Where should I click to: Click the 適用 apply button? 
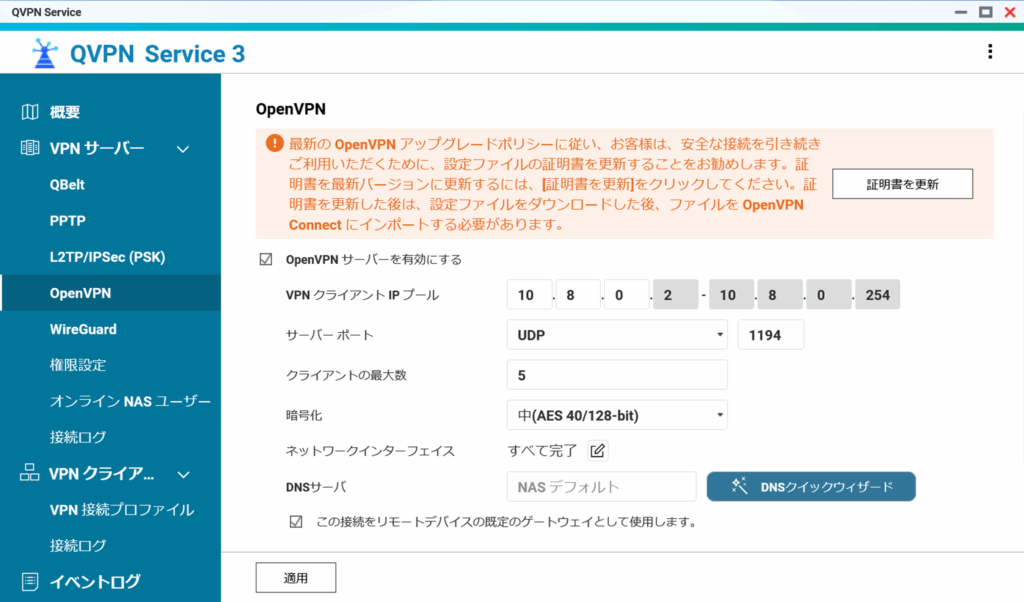click(x=296, y=578)
